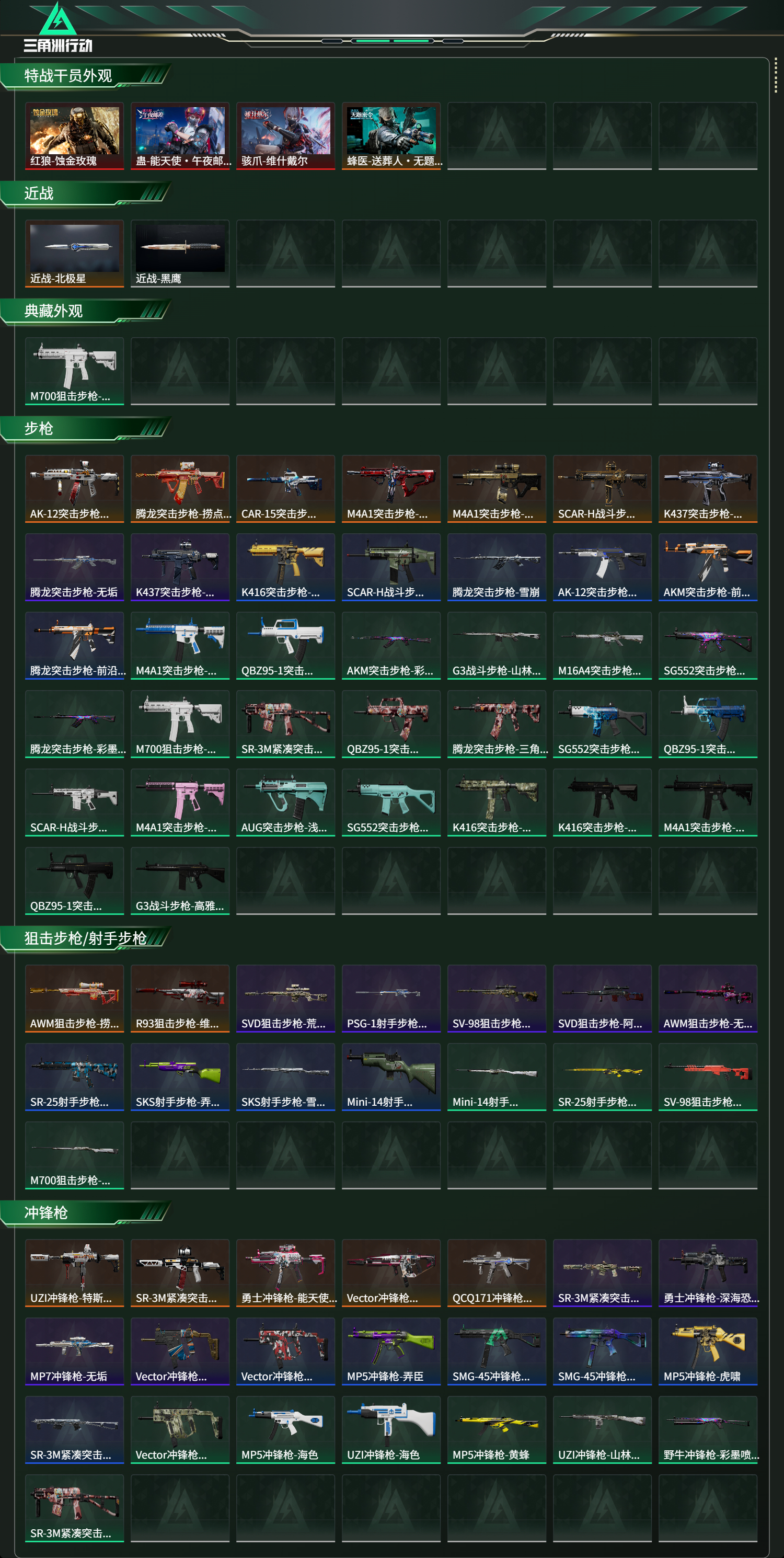Select the MP5冲锋枪-弄臣 skin
Image resolution: width=784 pixels, height=1558 pixels.
[x=391, y=1351]
